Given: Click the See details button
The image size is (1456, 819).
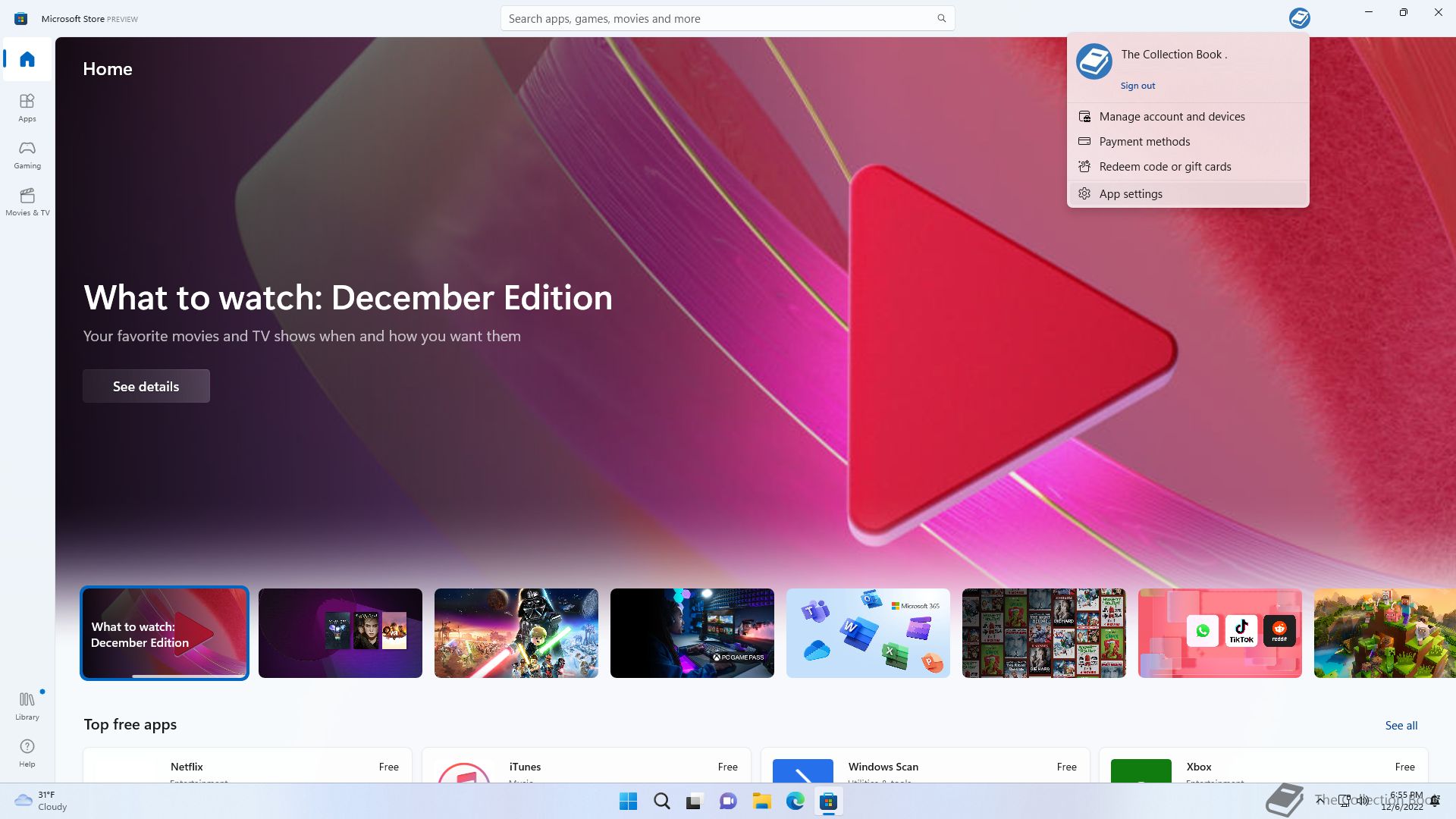Looking at the screenshot, I should point(146,386).
